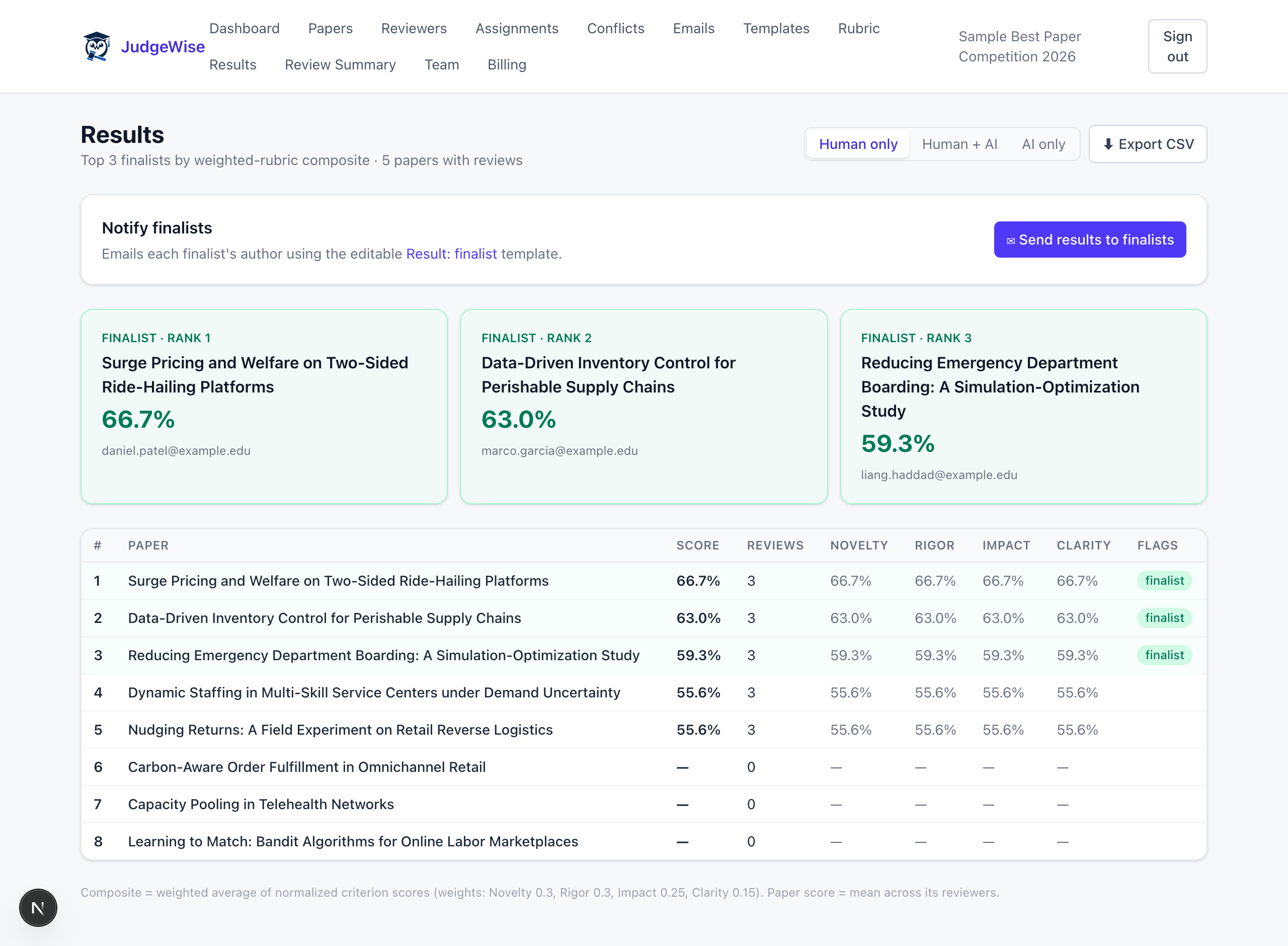This screenshot has width=1288, height=946.
Task: Select Nudging Returns paper in table
Action: [340, 730]
